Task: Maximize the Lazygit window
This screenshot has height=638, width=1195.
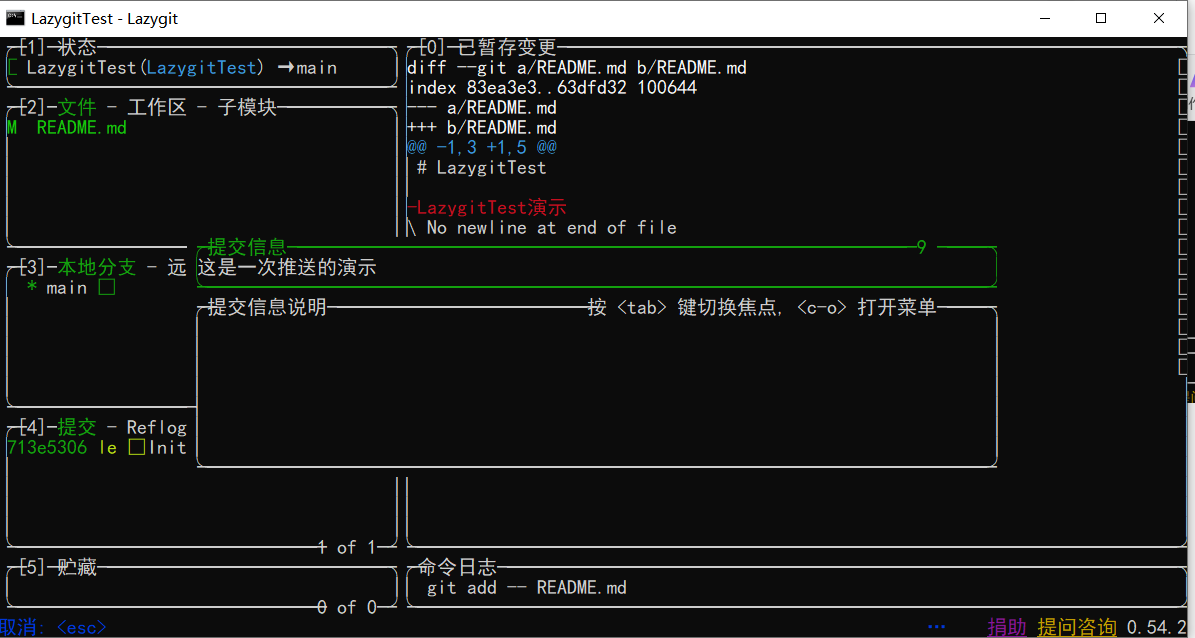Action: point(1100,18)
